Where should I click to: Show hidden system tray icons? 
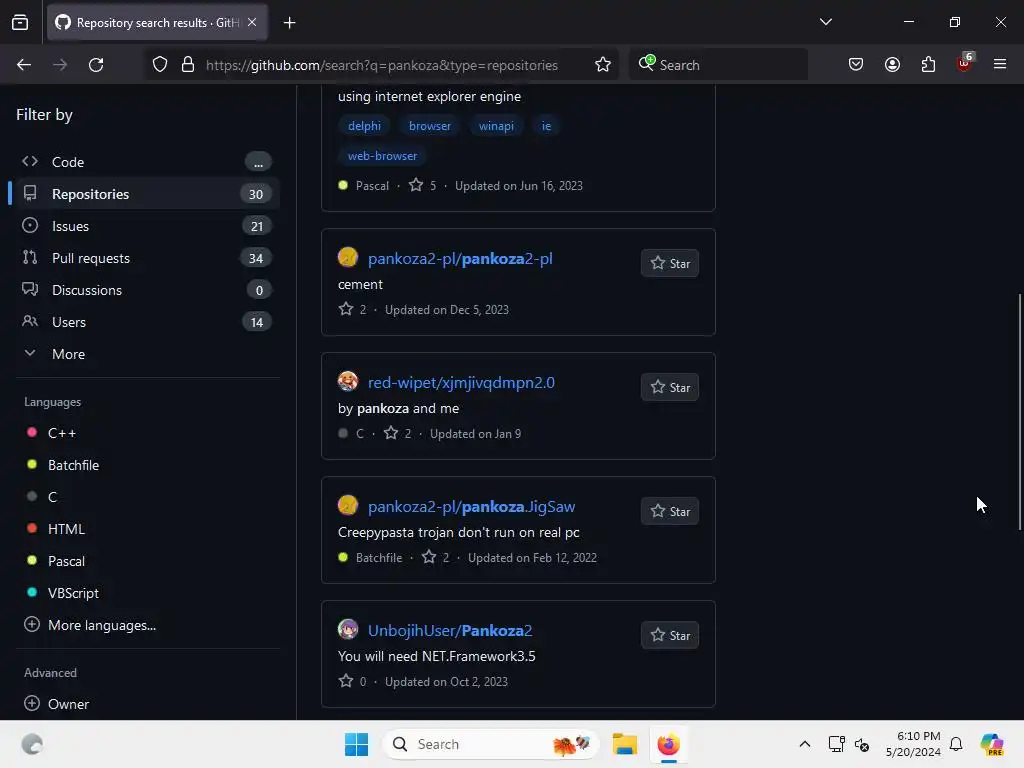805,744
